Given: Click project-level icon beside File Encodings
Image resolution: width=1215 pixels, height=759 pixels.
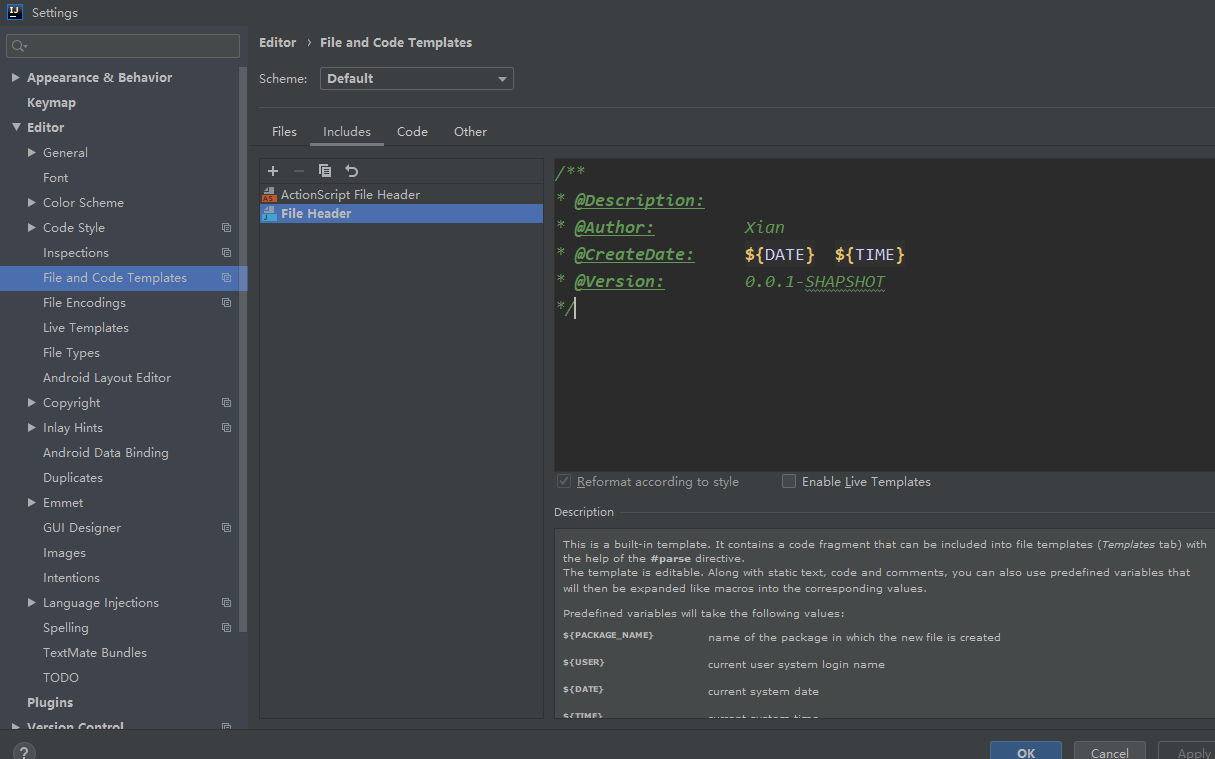Looking at the screenshot, I should pos(226,303).
